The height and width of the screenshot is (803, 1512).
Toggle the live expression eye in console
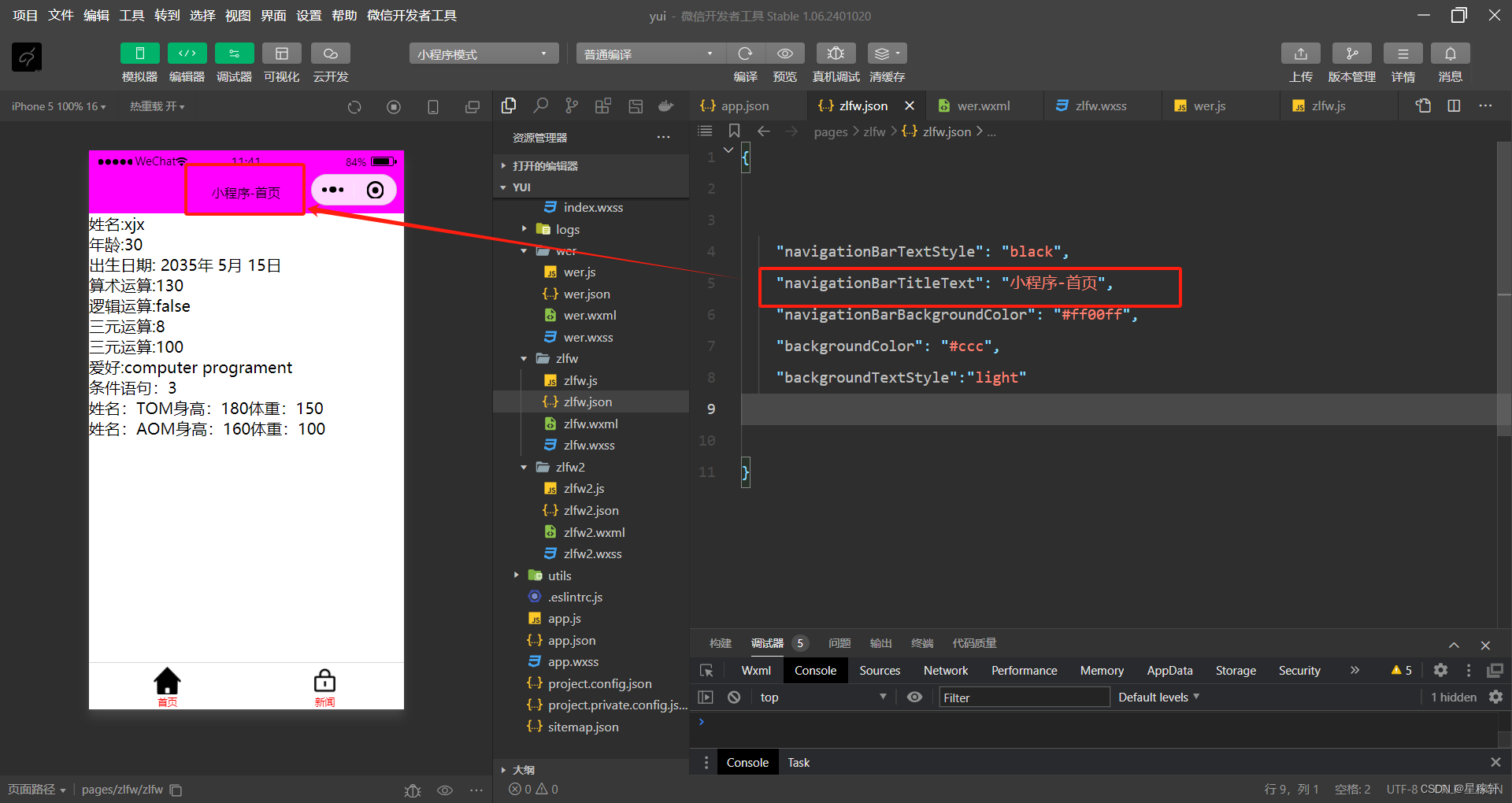click(x=914, y=698)
